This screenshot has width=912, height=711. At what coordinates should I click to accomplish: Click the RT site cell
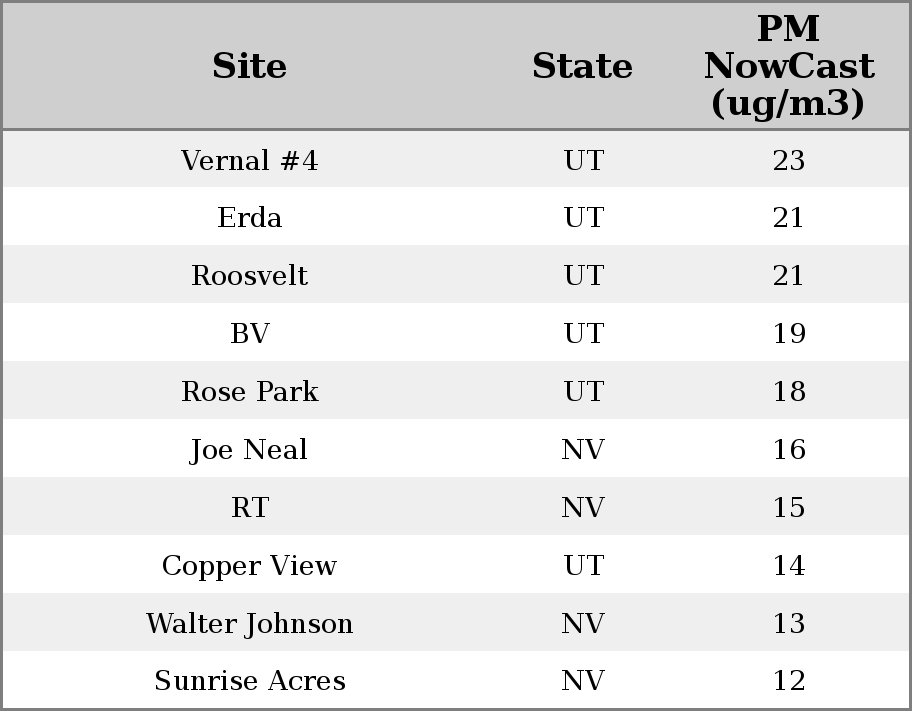pos(250,508)
